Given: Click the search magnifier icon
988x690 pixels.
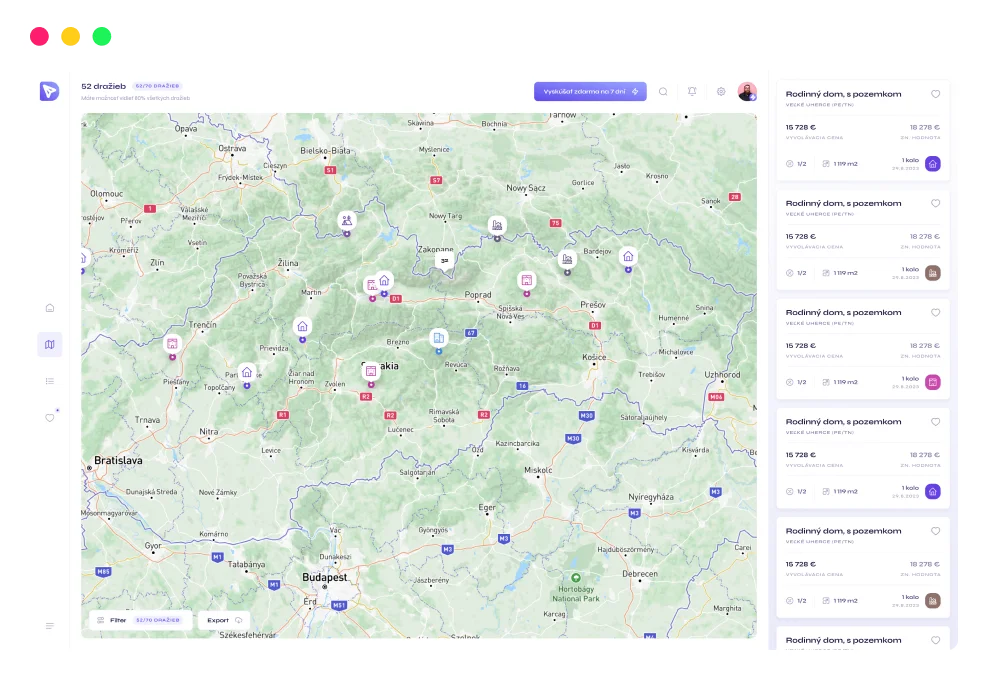Looking at the screenshot, I should 662,92.
